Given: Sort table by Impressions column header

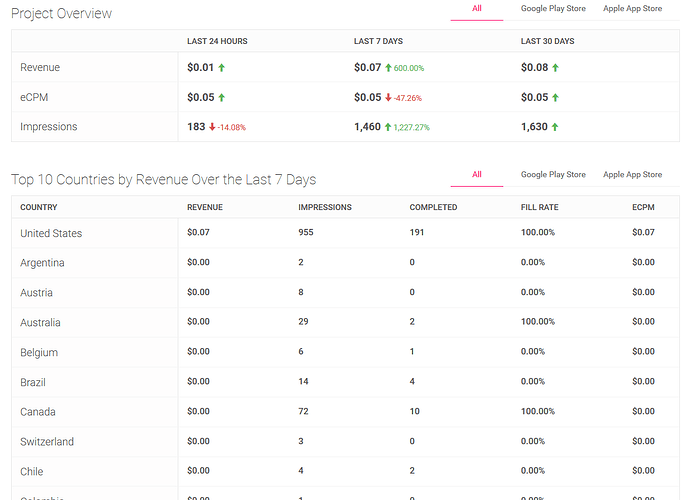Looking at the screenshot, I should pyautogui.click(x=325, y=207).
